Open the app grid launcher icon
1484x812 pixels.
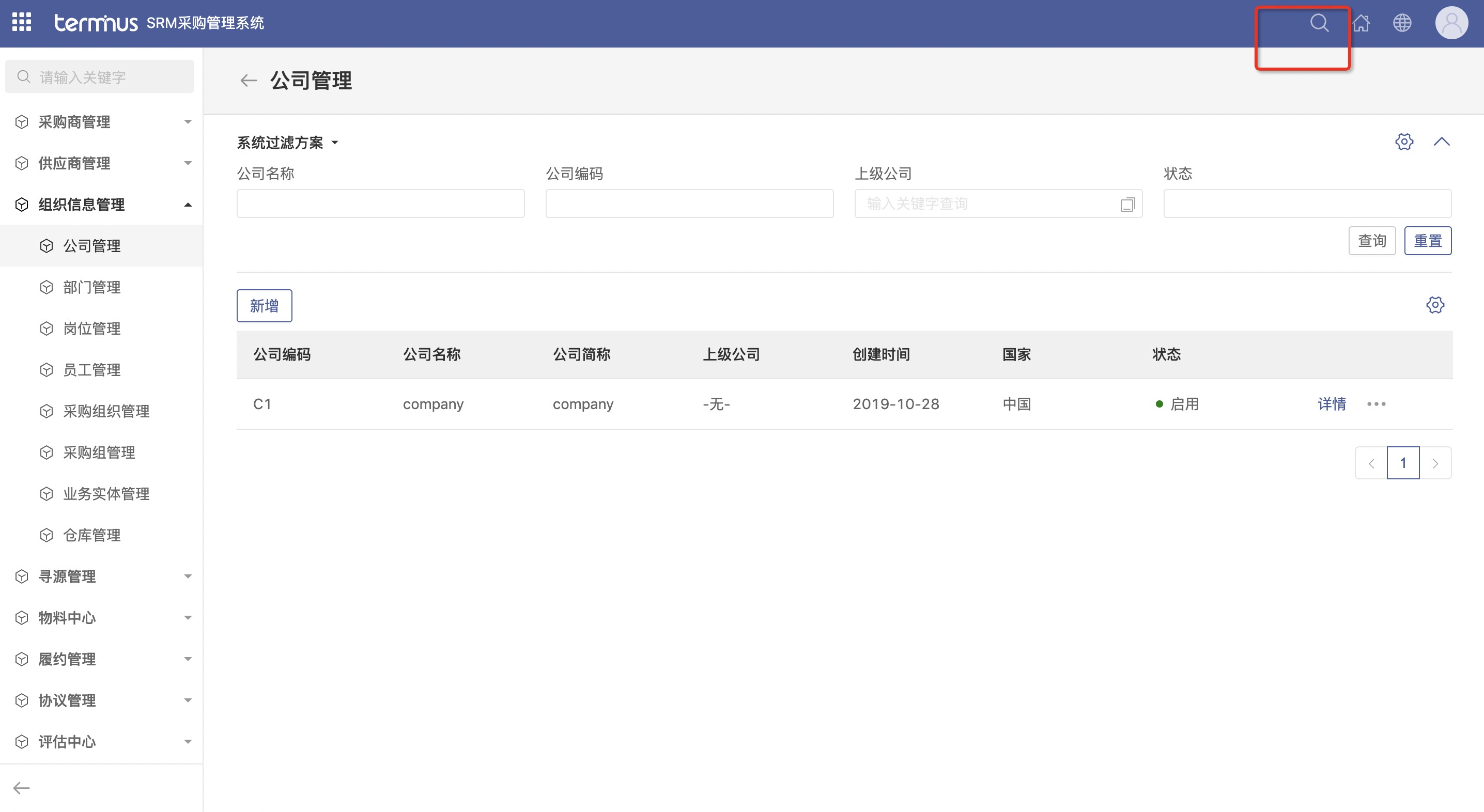coord(22,22)
